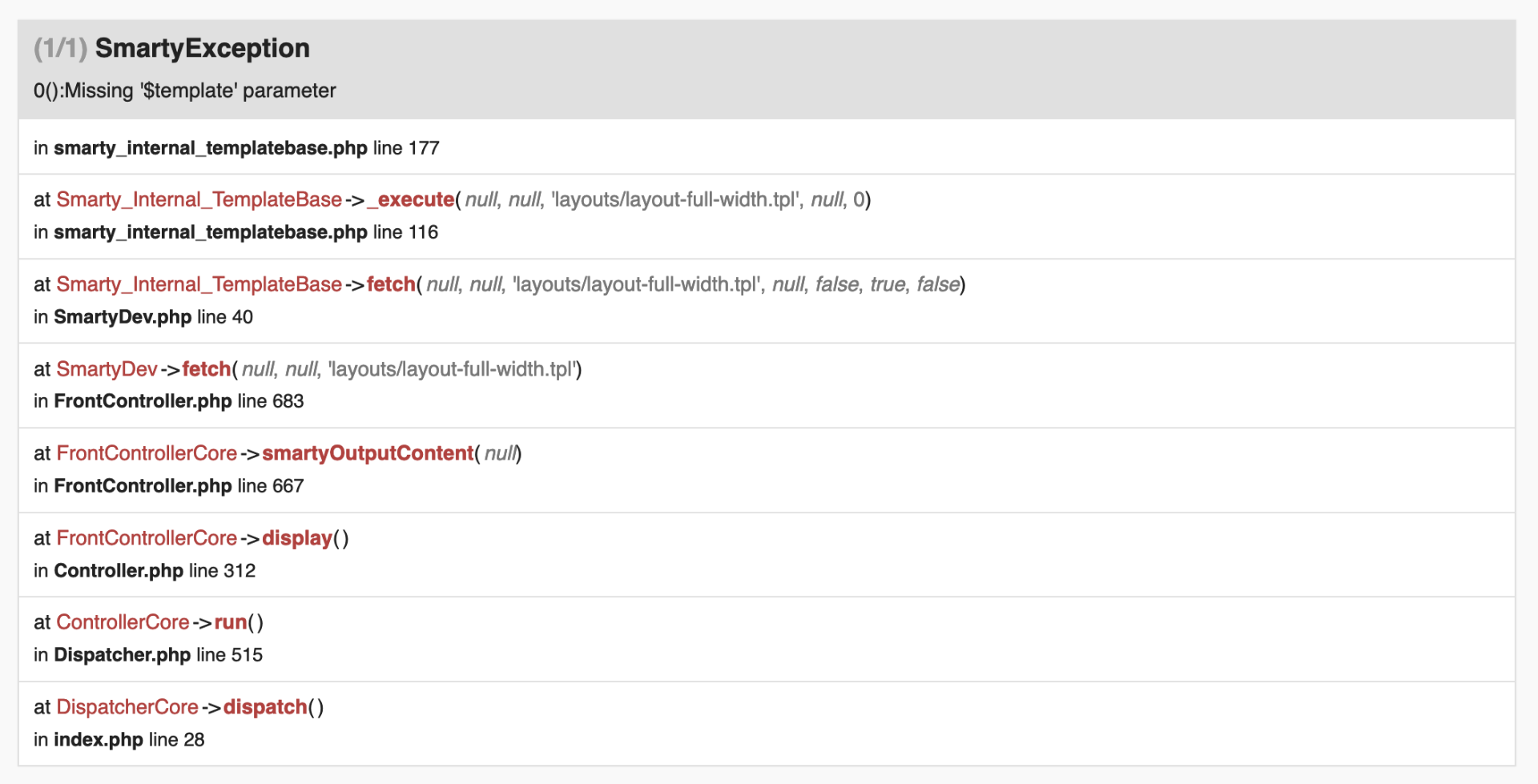The height and width of the screenshot is (784, 1538).
Task: Click 'smarty_internal_templatebase.php line 177' text
Action: pyautogui.click(x=247, y=148)
